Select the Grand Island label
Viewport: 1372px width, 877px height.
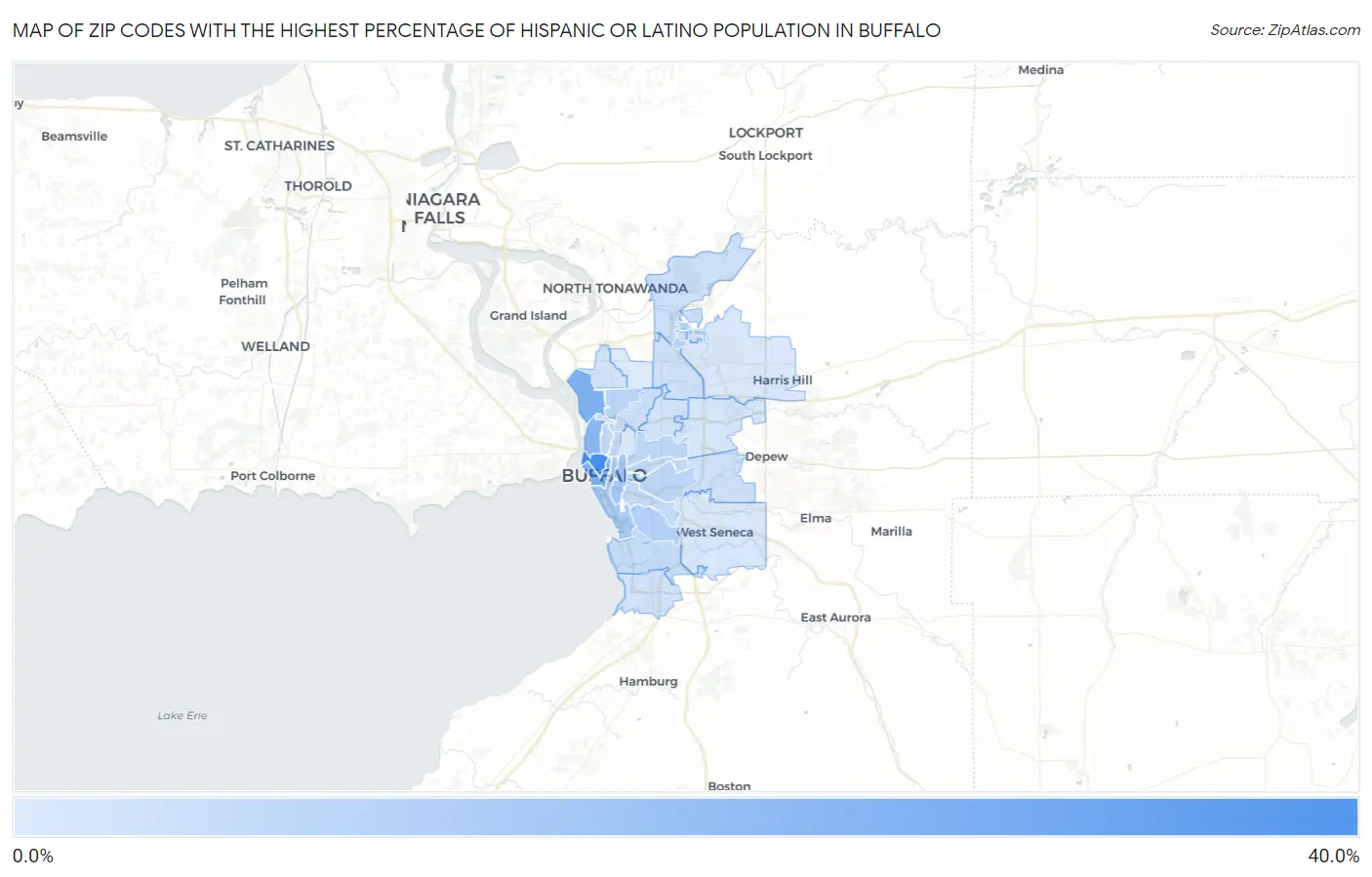[x=528, y=315]
